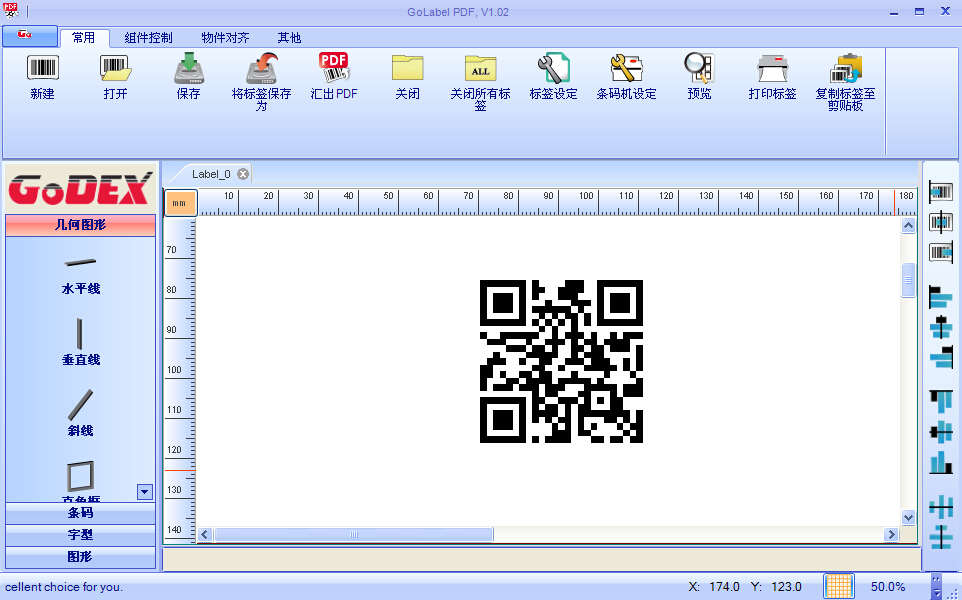Toggle the mm ruler unit button
This screenshot has width=962, height=600.
click(x=180, y=203)
